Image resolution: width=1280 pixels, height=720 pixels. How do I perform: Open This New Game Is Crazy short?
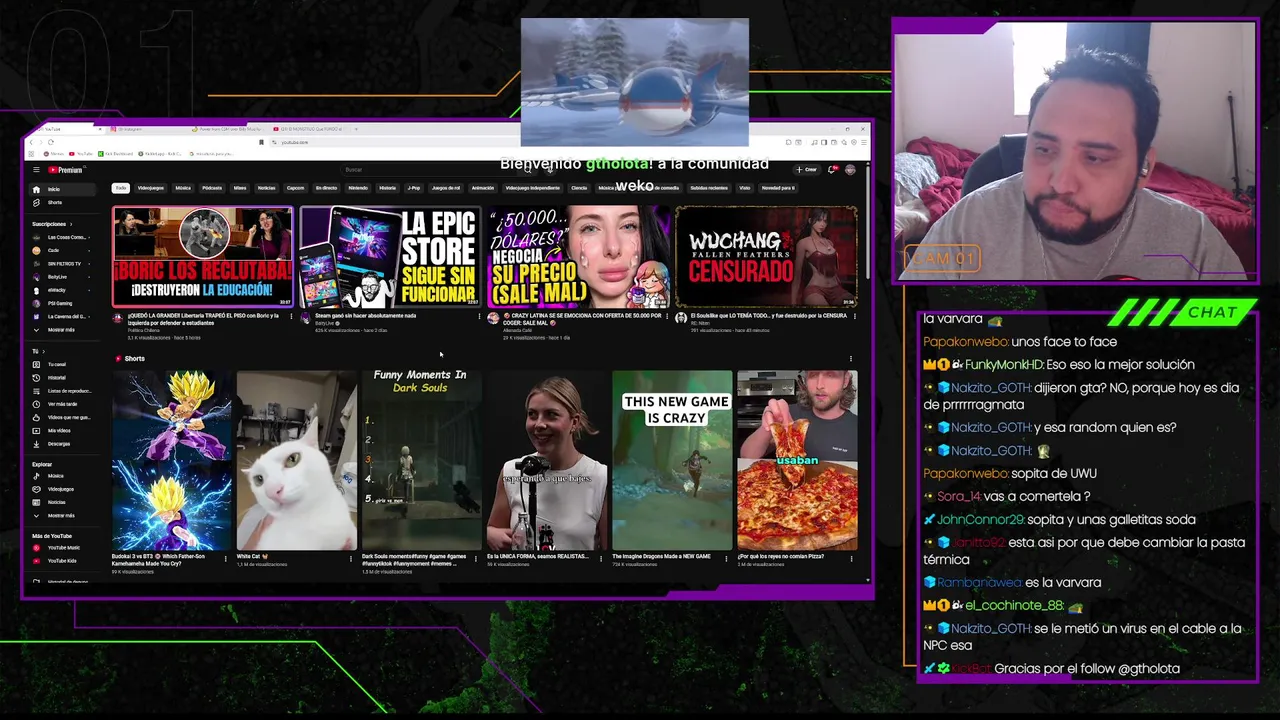click(672, 460)
